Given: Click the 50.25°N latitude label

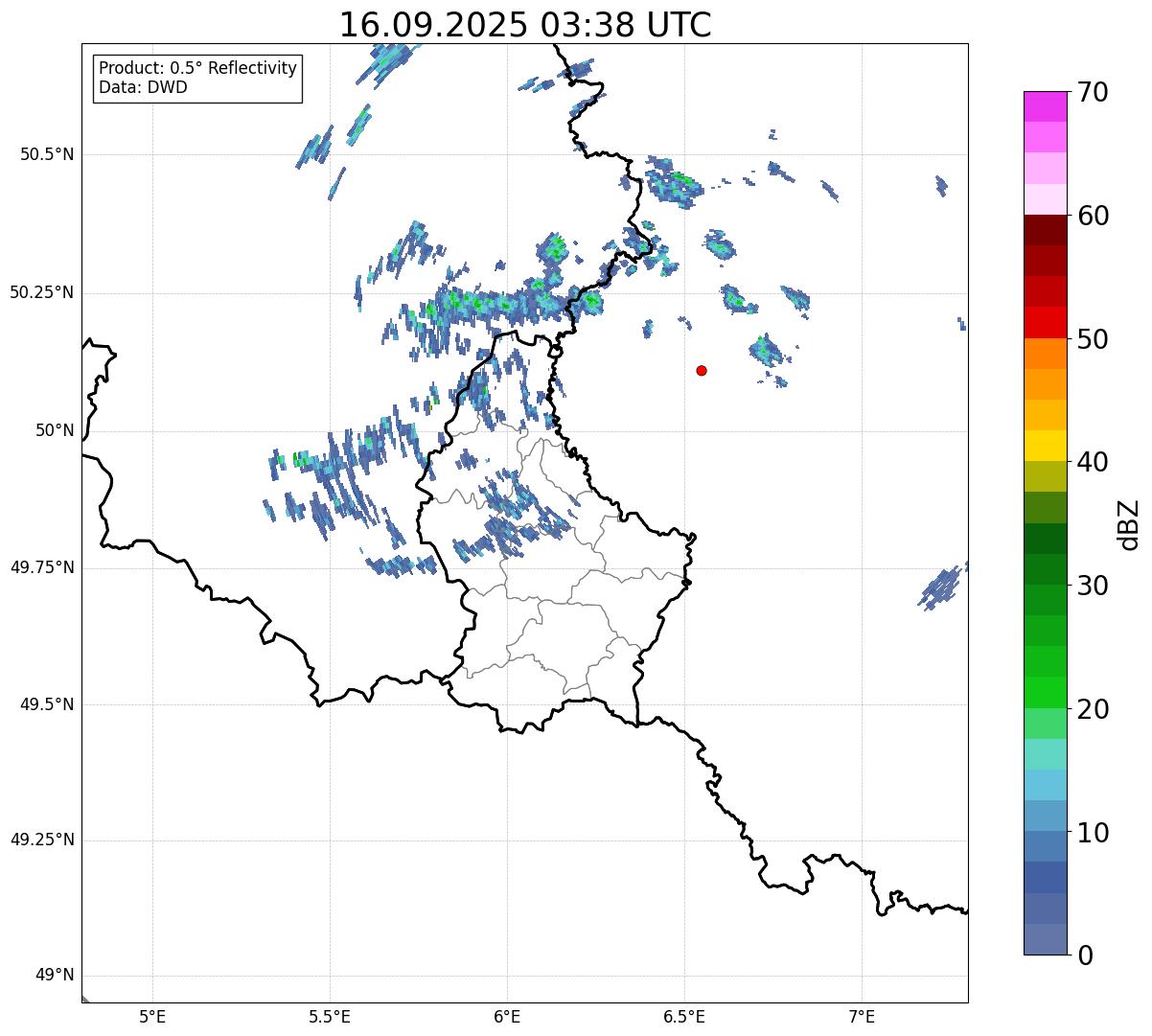Looking at the screenshot, I should 41,292.
